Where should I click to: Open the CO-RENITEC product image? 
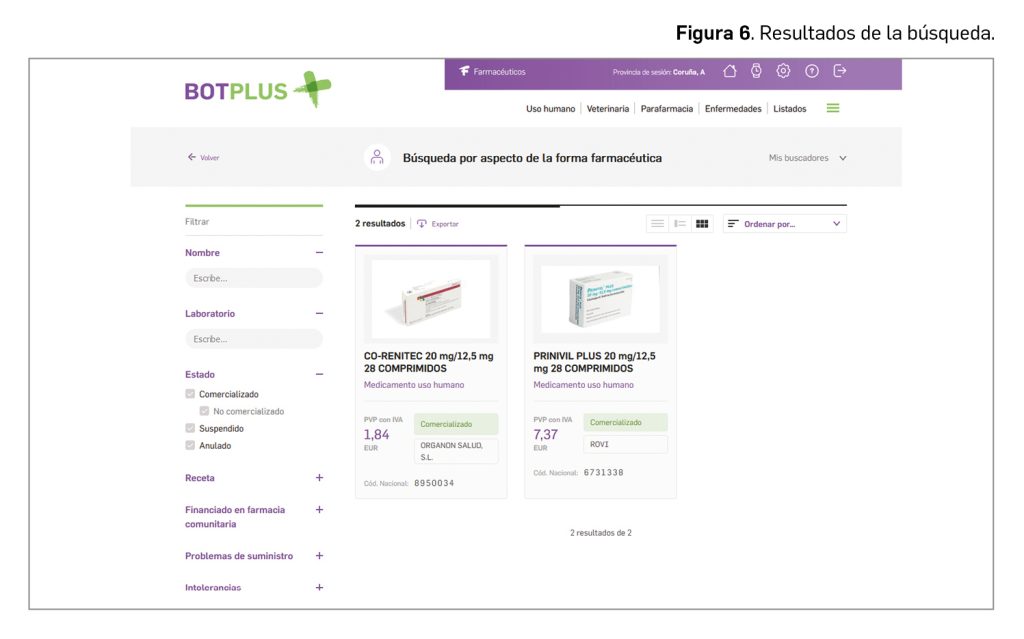(x=431, y=298)
